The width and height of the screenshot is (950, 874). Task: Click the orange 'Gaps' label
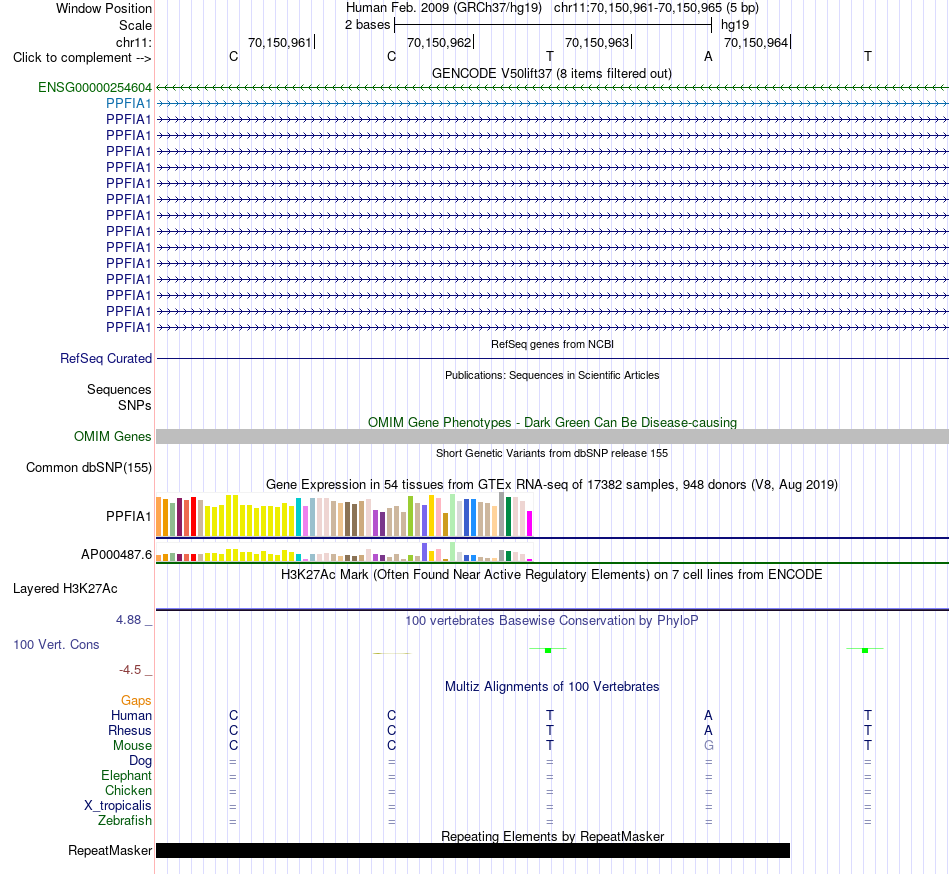[136, 701]
